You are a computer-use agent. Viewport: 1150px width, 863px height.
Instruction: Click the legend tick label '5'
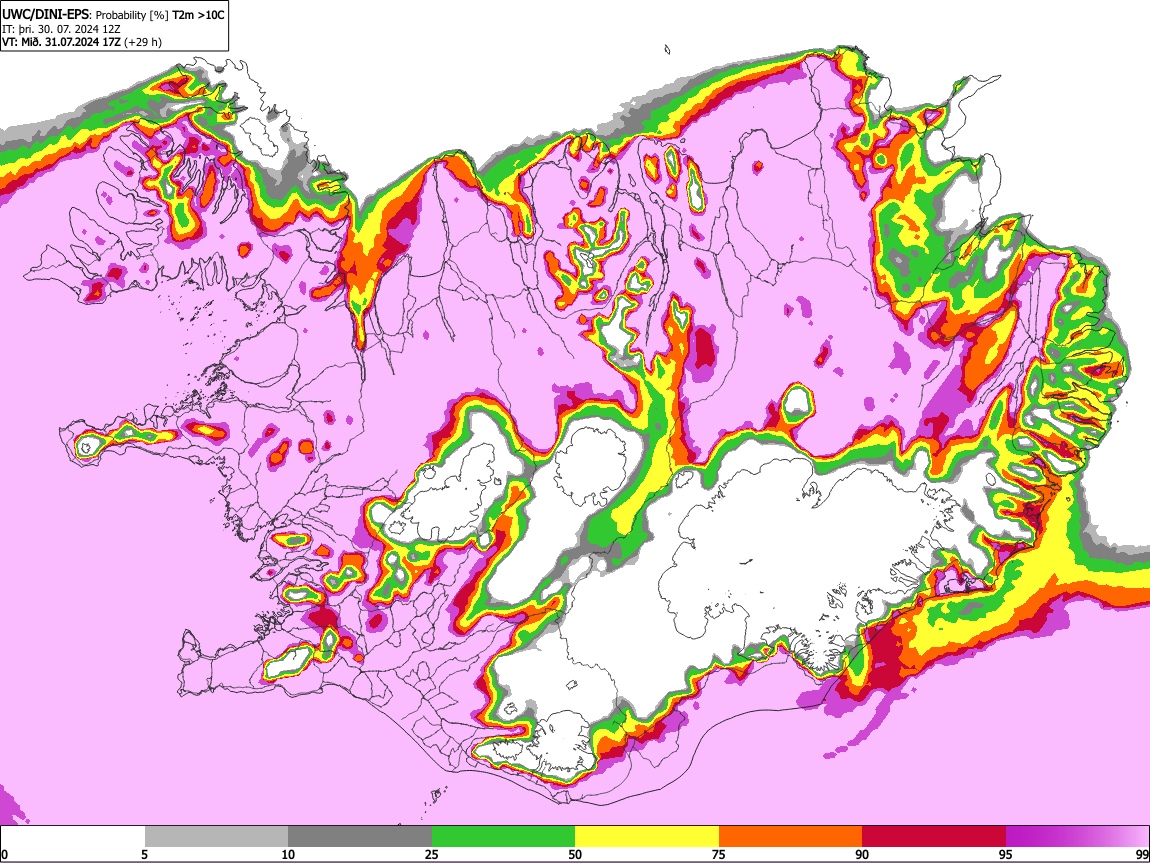point(144,854)
